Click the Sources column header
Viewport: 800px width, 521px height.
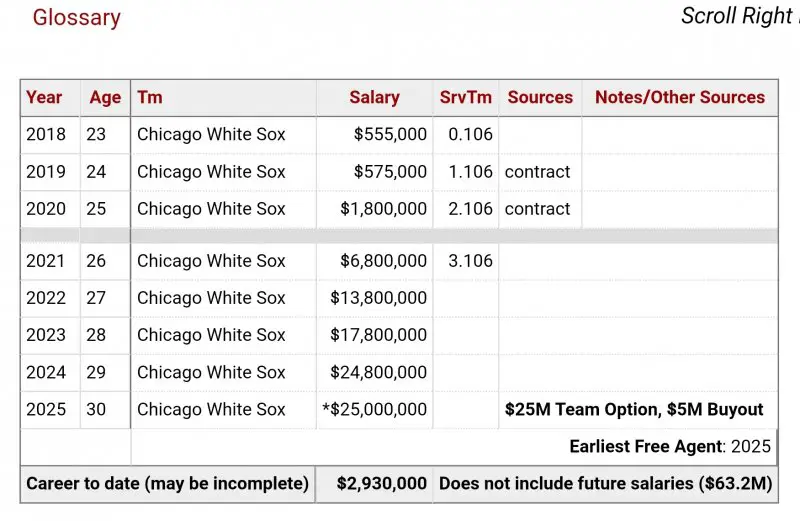click(540, 97)
